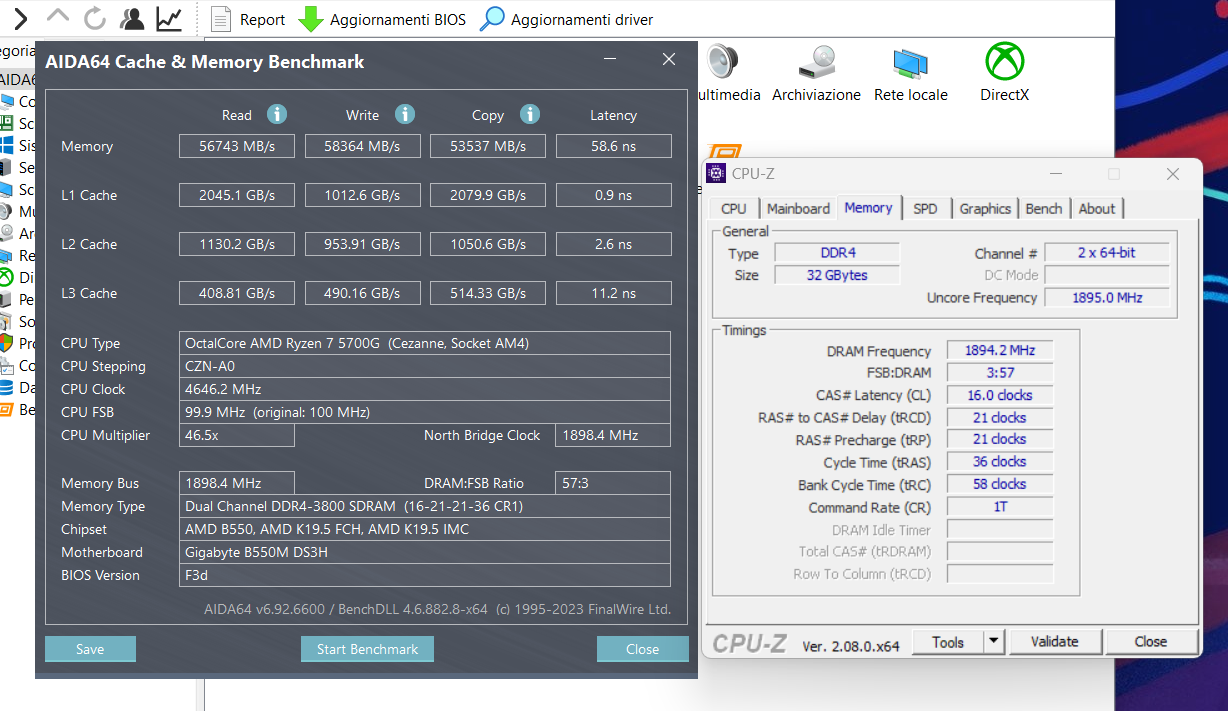Click the North Bridge Clock value 1898.4 MHz
Image resolution: width=1228 pixels, height=711 pixels.
point(613,435)
